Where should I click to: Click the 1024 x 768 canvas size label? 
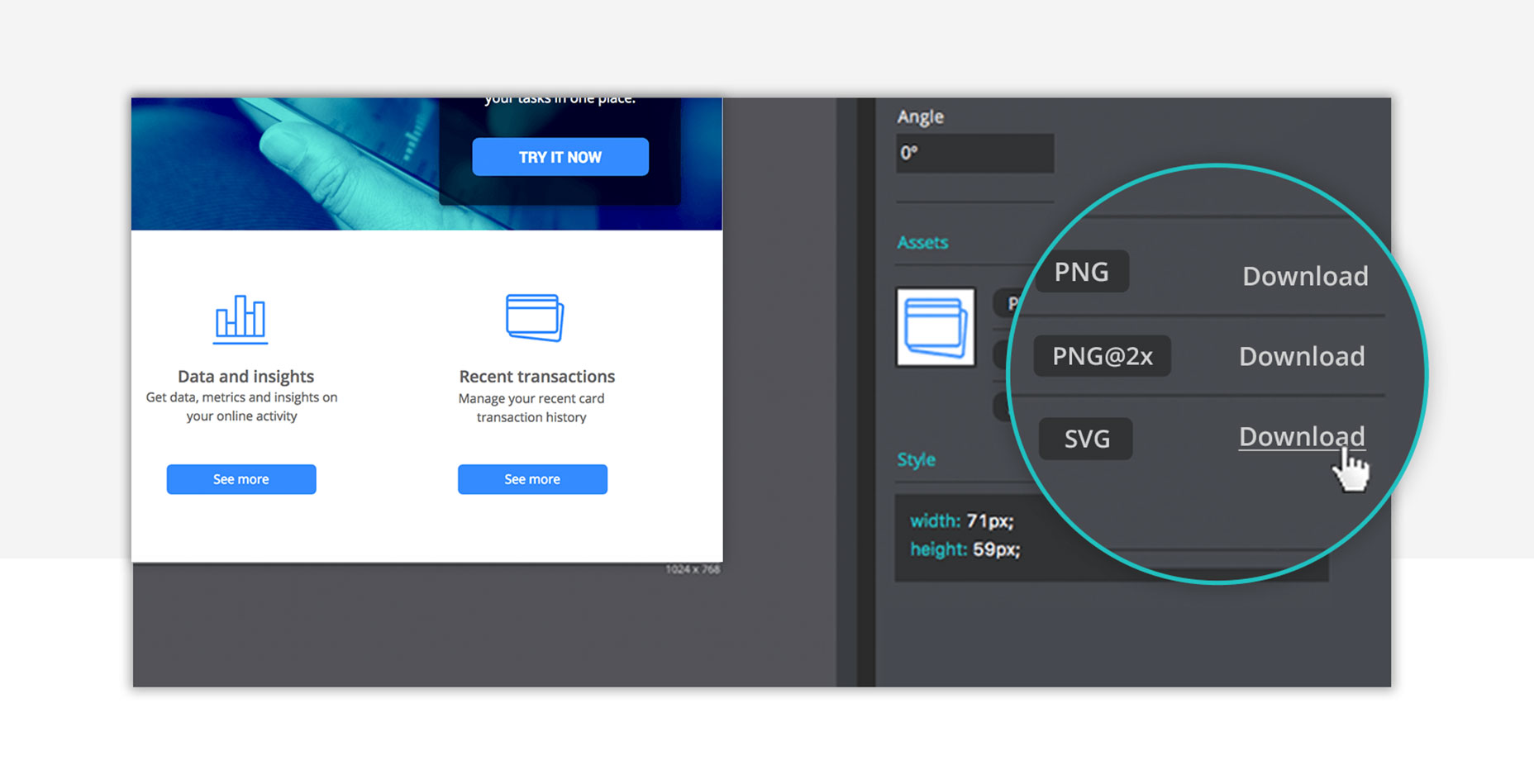[x=693, y=569]
